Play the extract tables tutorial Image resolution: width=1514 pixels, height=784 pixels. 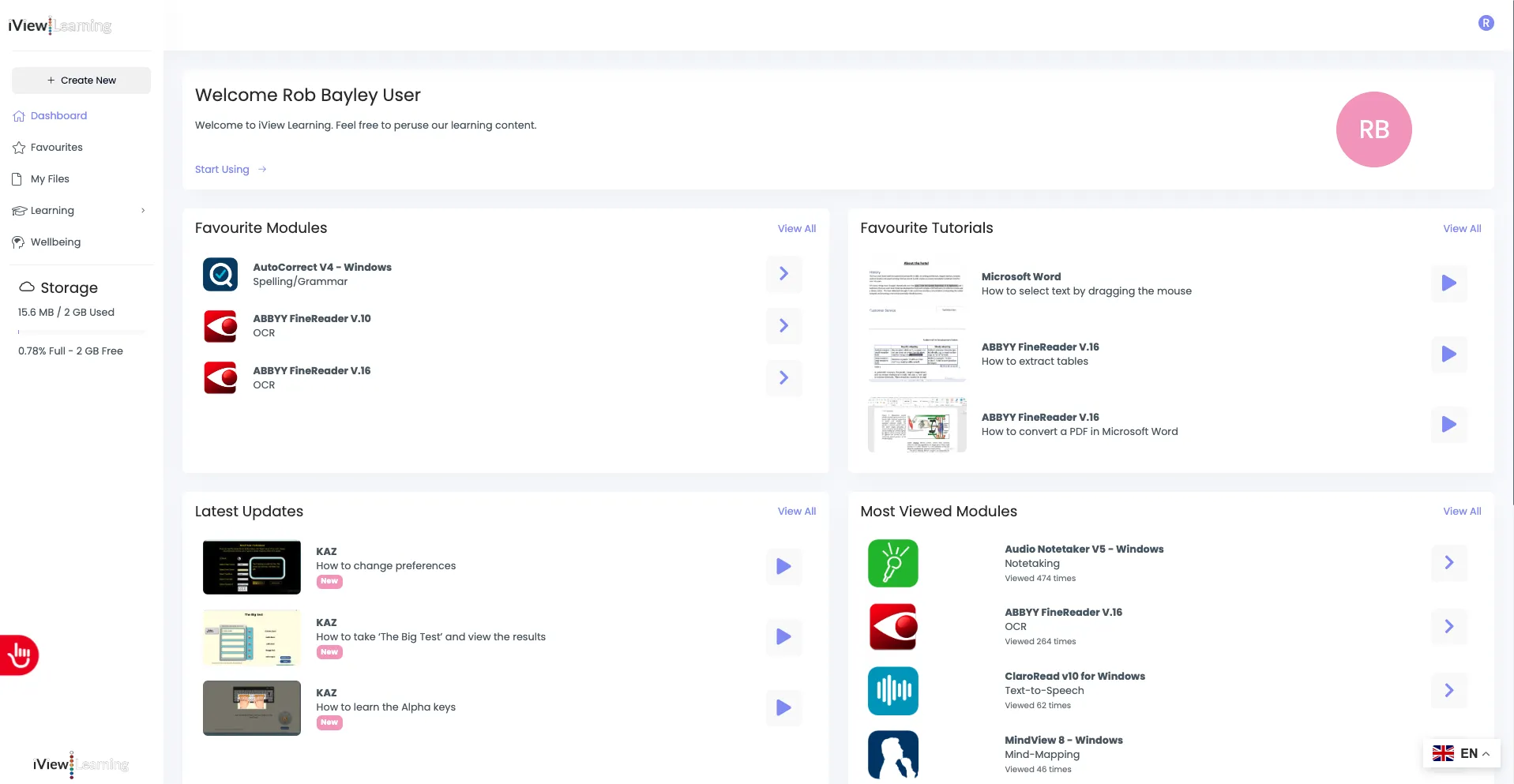[x=1448, y=354]
